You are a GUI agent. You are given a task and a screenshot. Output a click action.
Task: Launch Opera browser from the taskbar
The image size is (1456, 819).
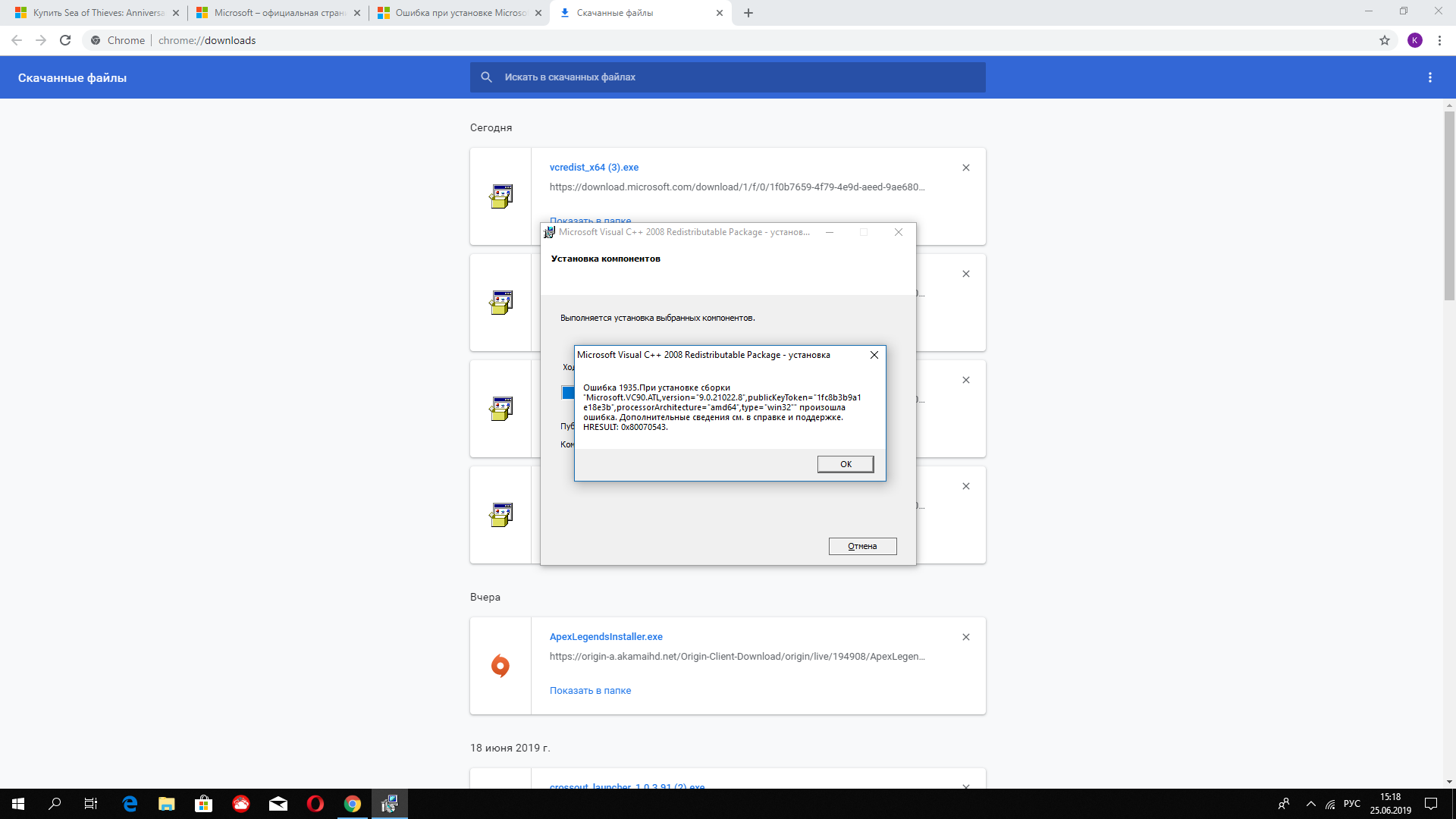(315, 804)
